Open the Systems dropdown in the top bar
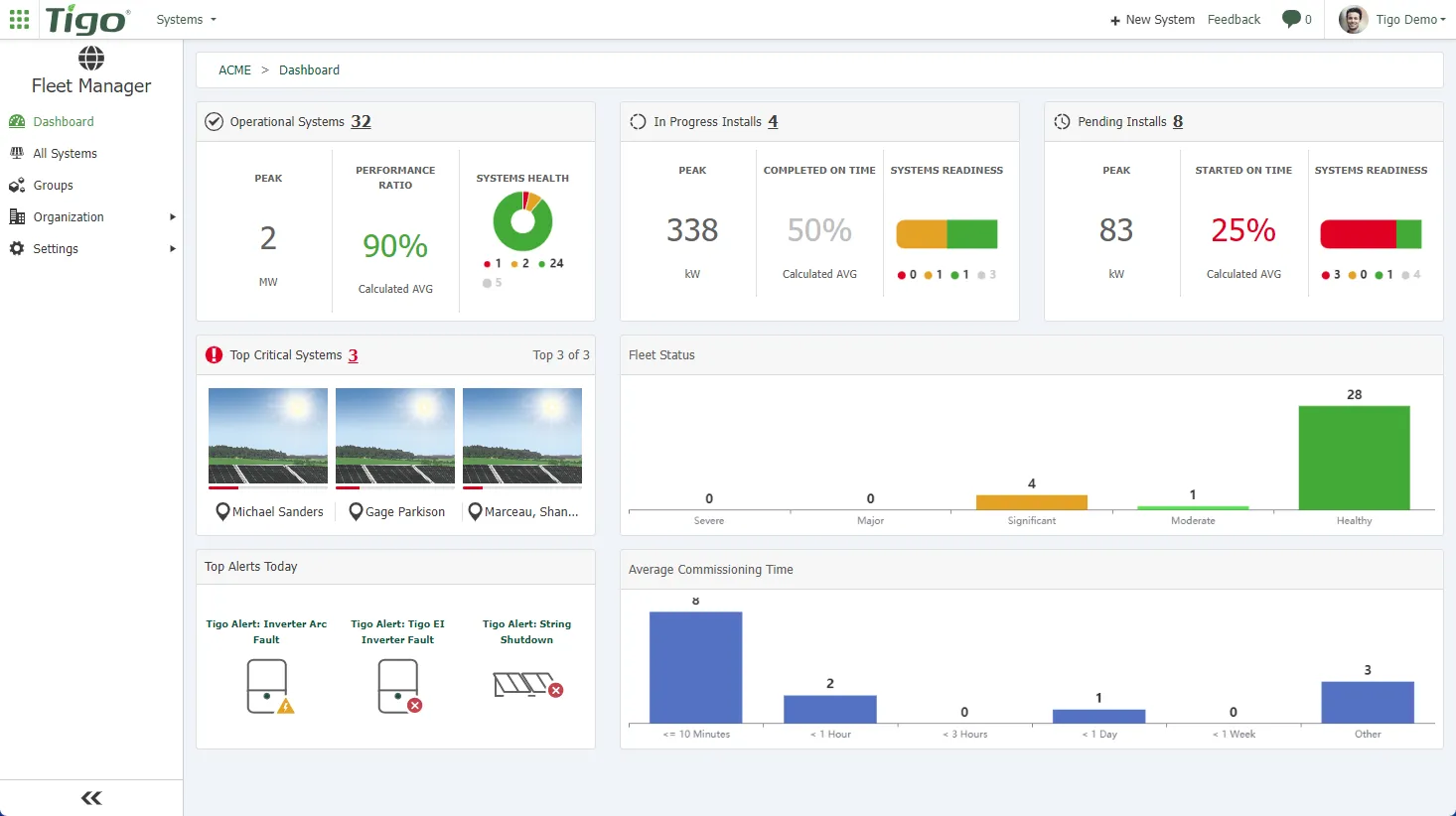The height and width of the screenshot is (816, 1456). (x=185, y=19)
